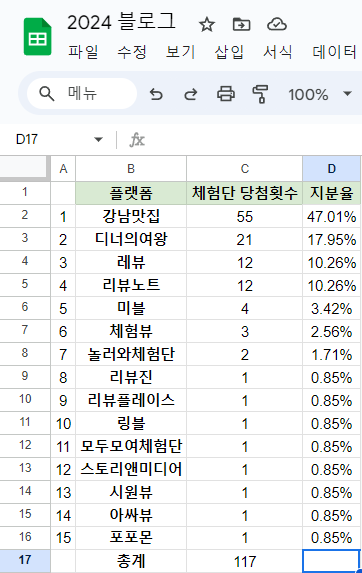Select row 17 header
362x573 pixels.
pos(25,561)
